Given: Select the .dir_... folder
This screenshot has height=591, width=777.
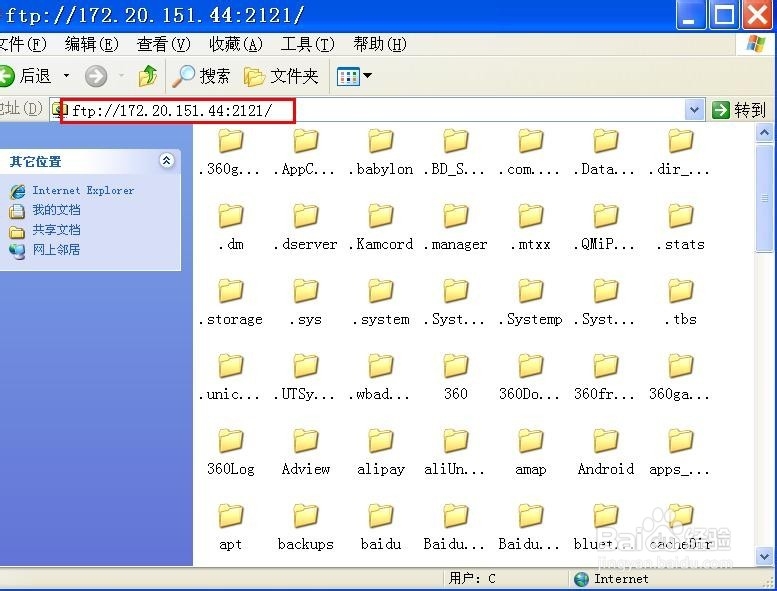Looking at the screenshot, I should 680,151.
